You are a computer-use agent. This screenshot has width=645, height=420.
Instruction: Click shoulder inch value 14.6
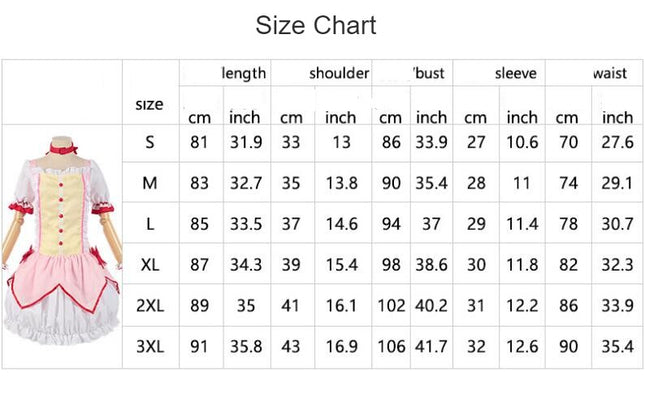click(x=341, y=224)
